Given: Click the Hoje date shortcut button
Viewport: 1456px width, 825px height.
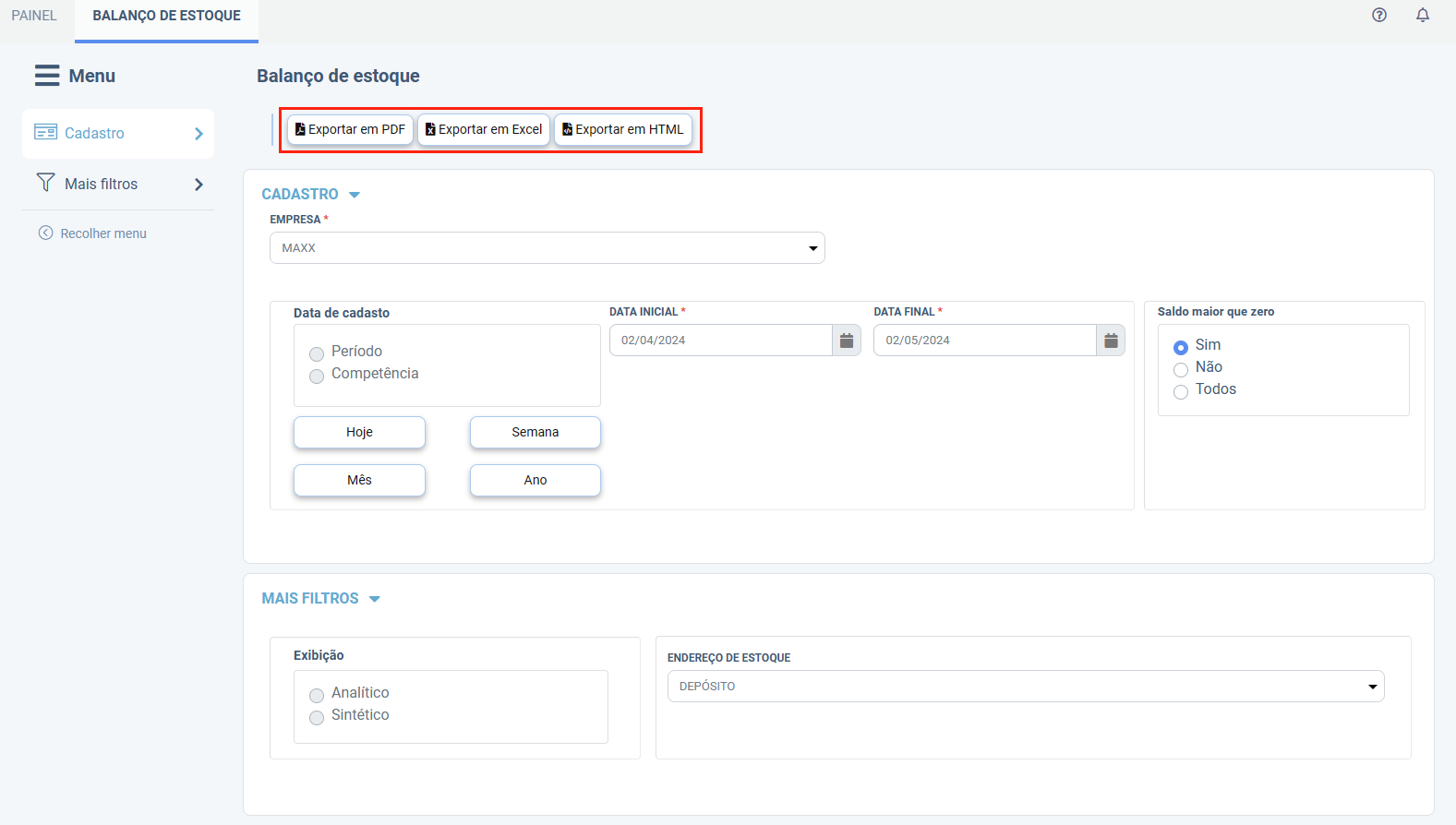Looking at the screenshot, I should pos(359,432).
